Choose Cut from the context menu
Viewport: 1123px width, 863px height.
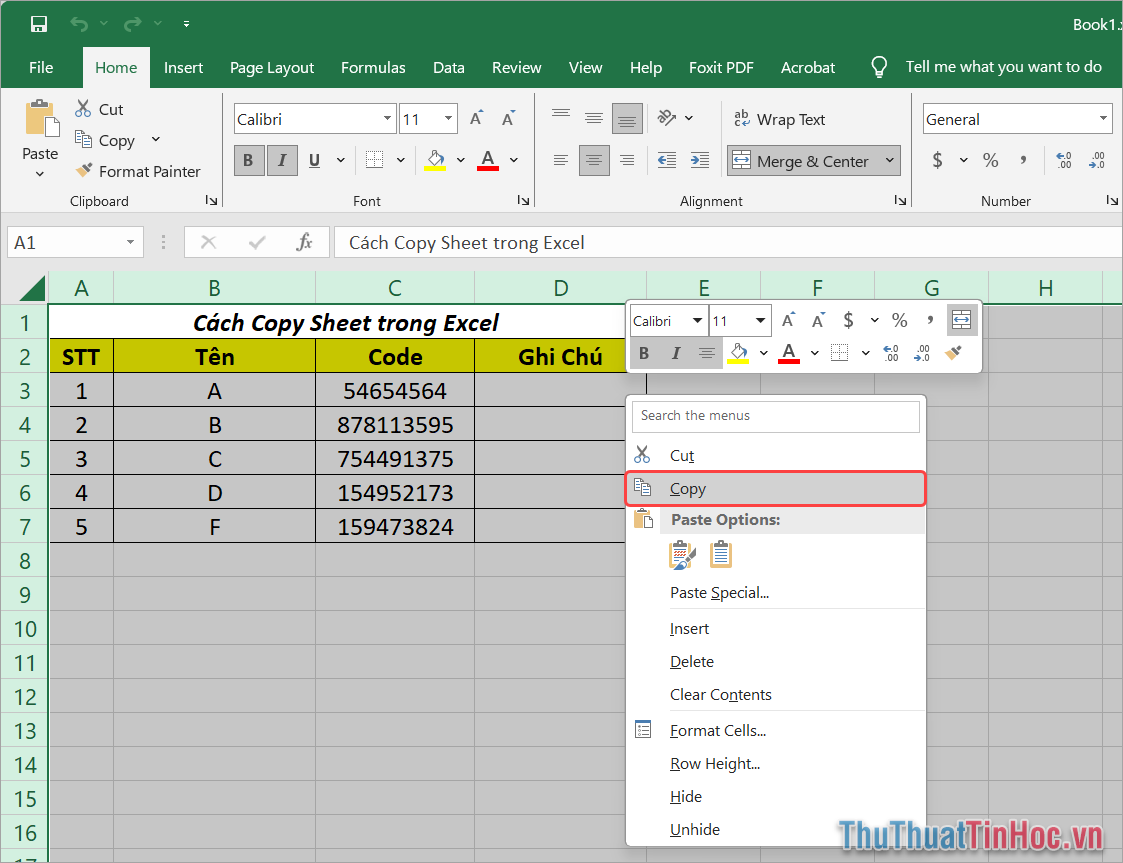682,455
